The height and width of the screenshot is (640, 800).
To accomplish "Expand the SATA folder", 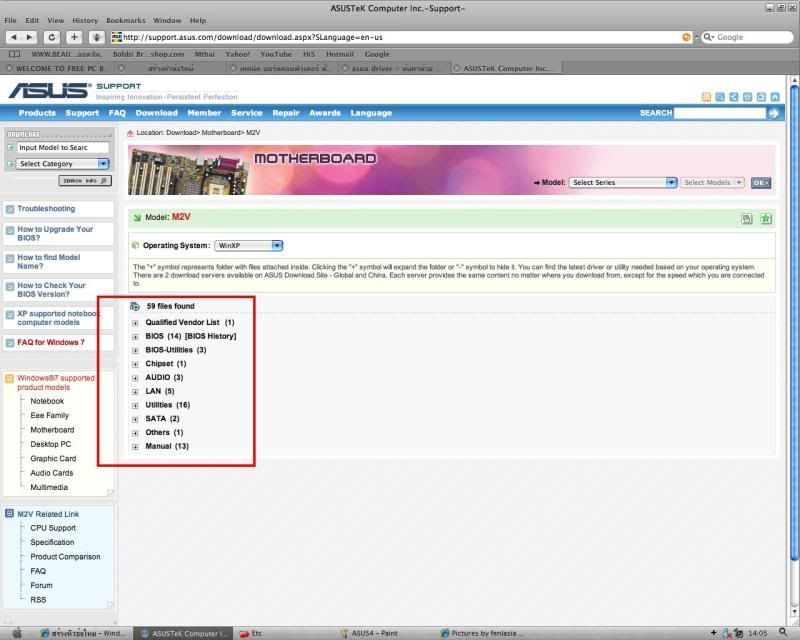I will (x=135, y=420).
